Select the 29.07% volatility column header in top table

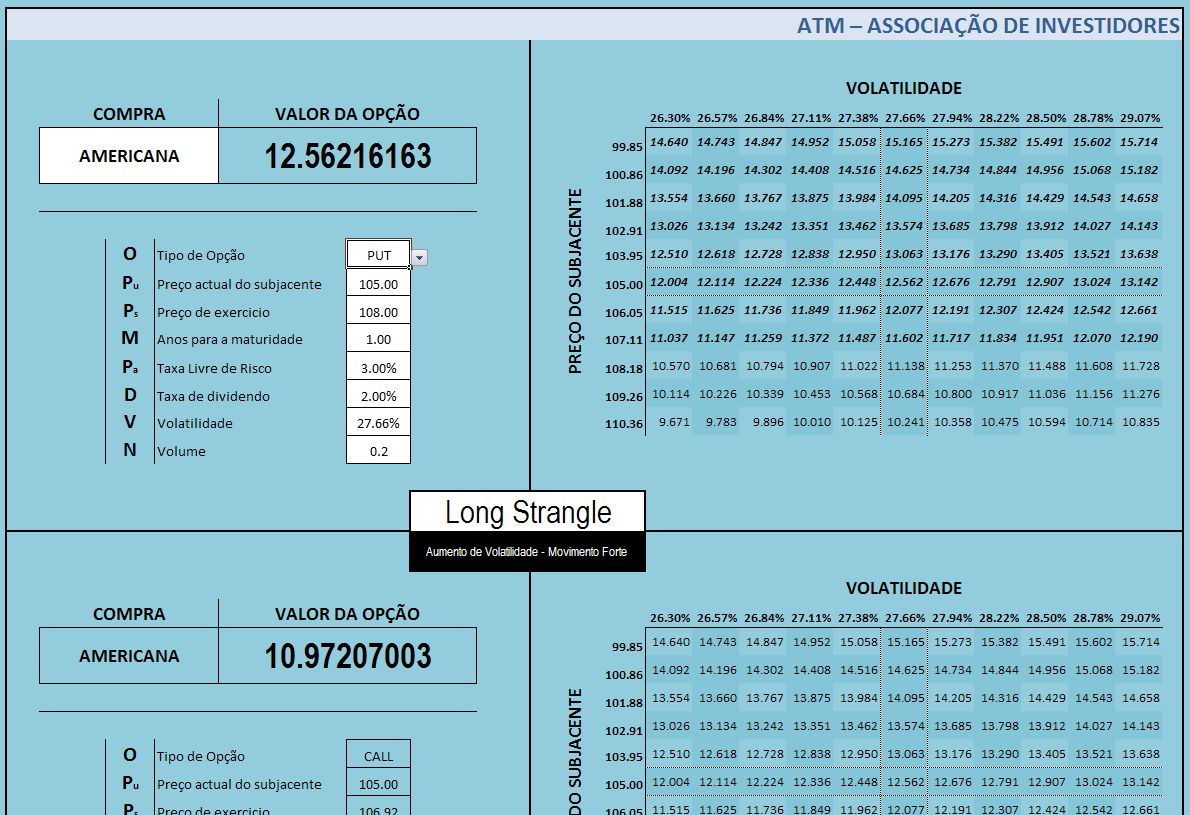pyautogui.click(x=1139, y=118)
